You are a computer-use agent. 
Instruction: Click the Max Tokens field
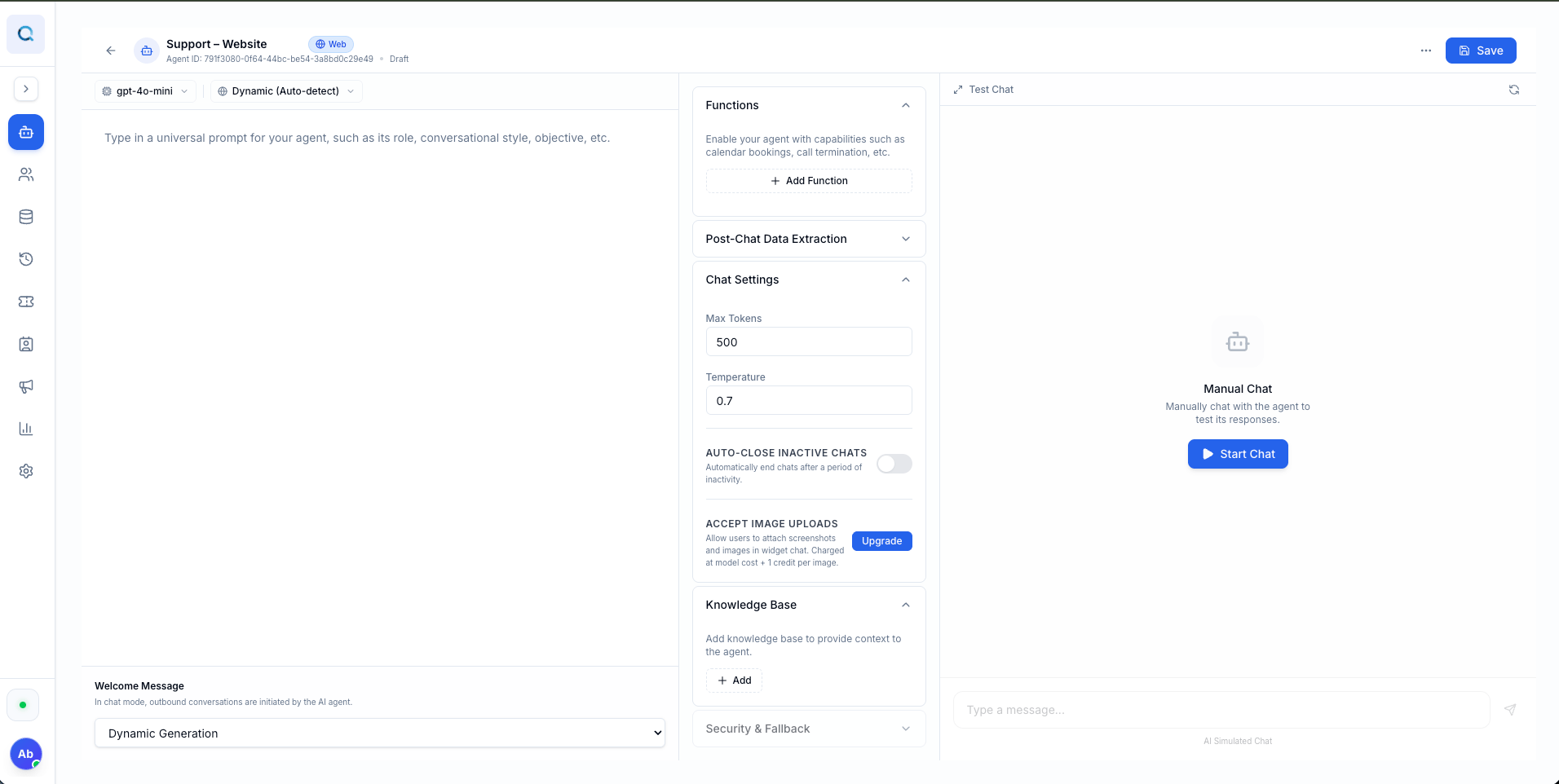click(809, 341)
